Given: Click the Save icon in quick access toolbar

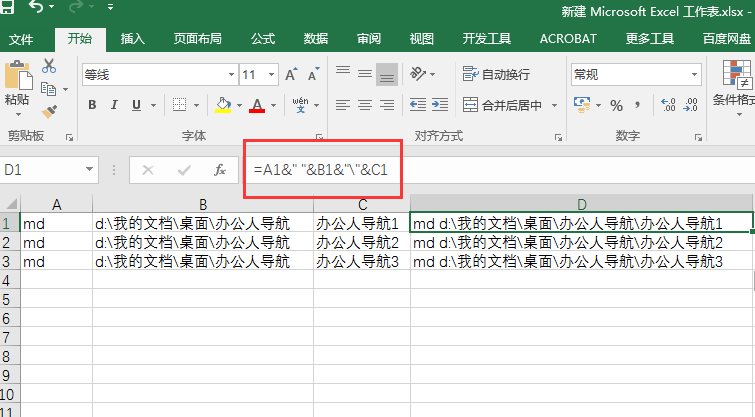Looking at the screenshot, I should click(x=7, y=7).
